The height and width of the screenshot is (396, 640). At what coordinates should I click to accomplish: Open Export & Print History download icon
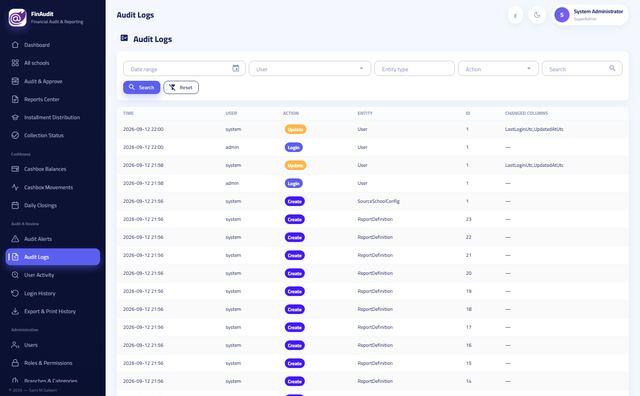point(15,311)
